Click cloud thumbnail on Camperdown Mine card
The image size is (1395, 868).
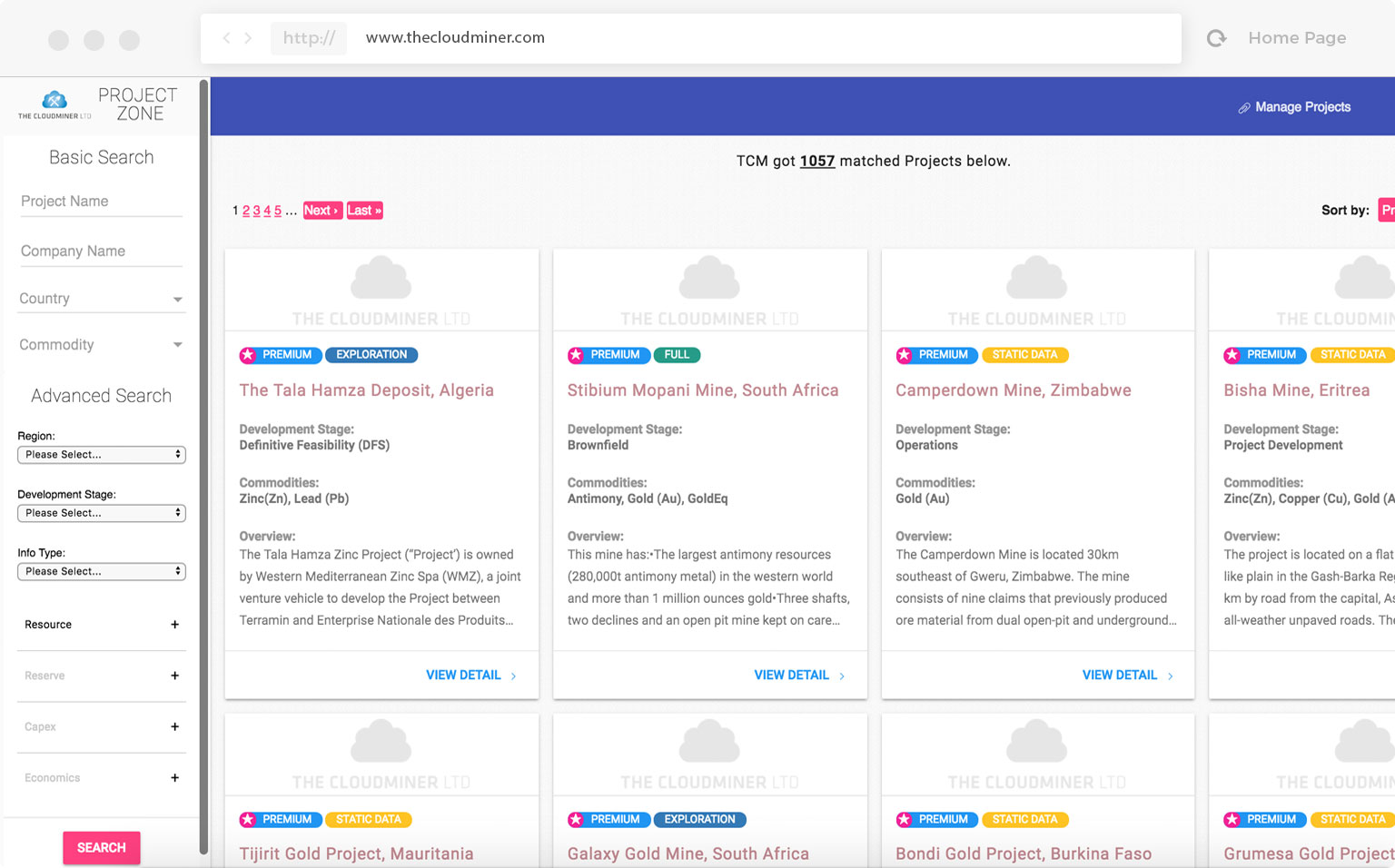[x=1037, y=278]
